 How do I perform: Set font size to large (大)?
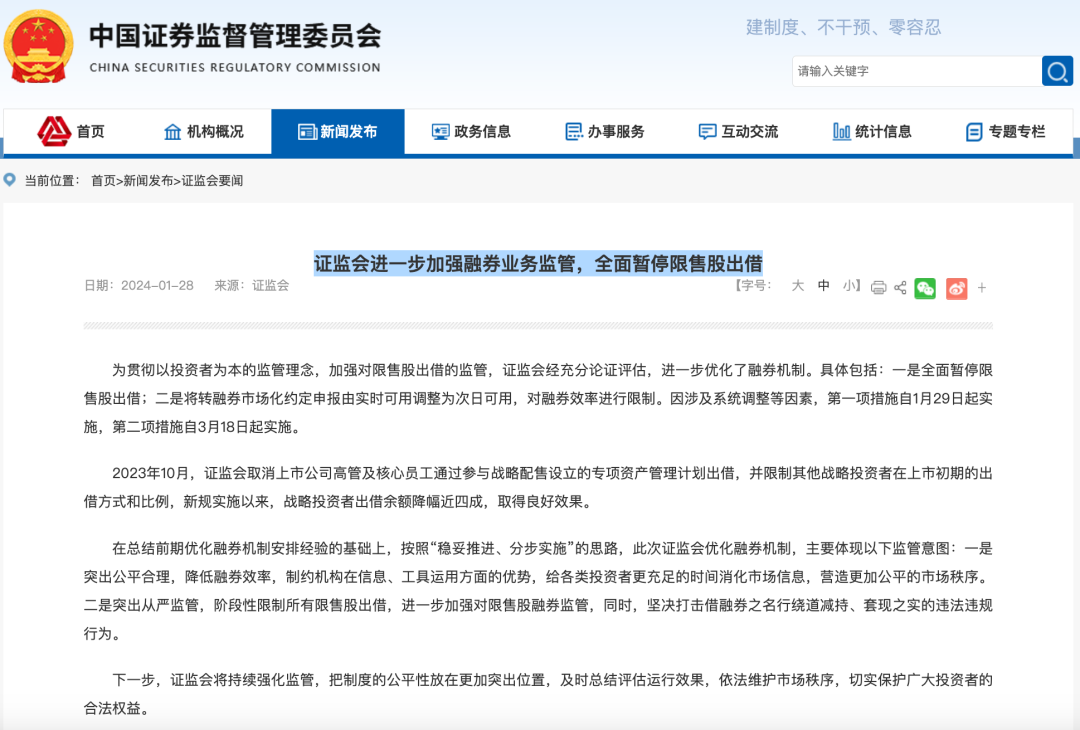[x=797, y=286]
